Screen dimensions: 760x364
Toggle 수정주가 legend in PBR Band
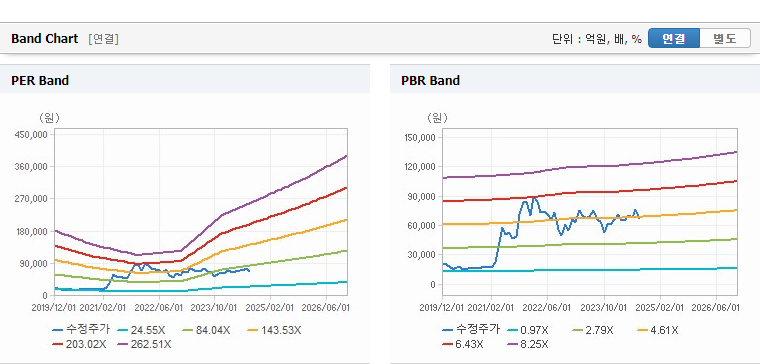(471, 330)
